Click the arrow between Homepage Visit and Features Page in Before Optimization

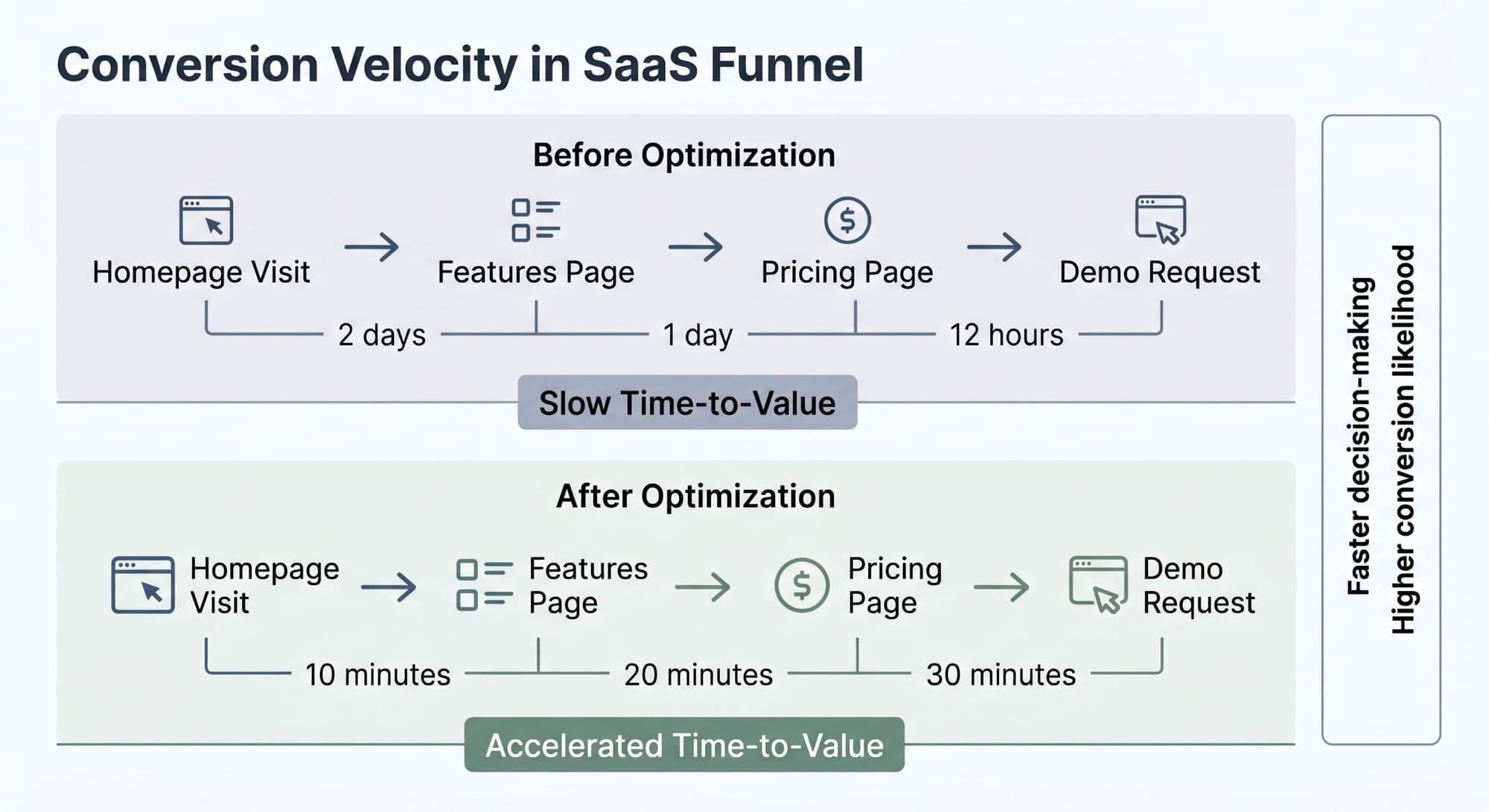[x=372, y=247]
